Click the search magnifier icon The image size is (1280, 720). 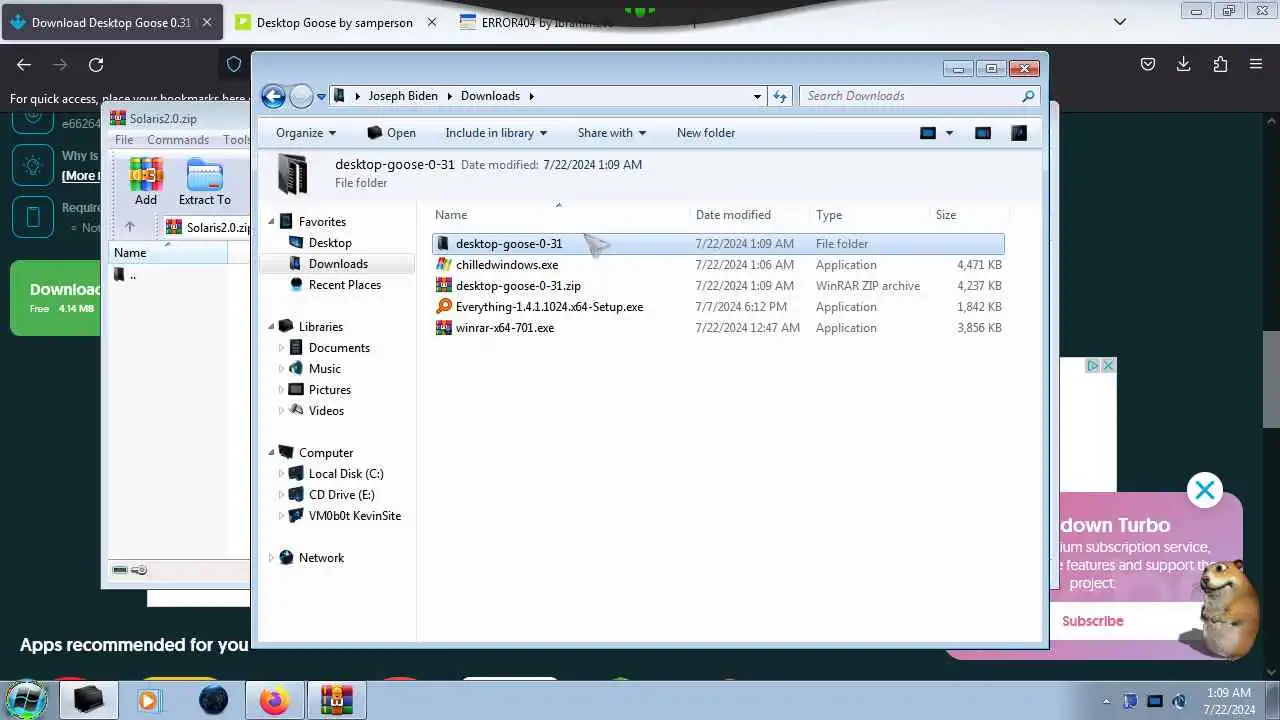(1028, 96)
